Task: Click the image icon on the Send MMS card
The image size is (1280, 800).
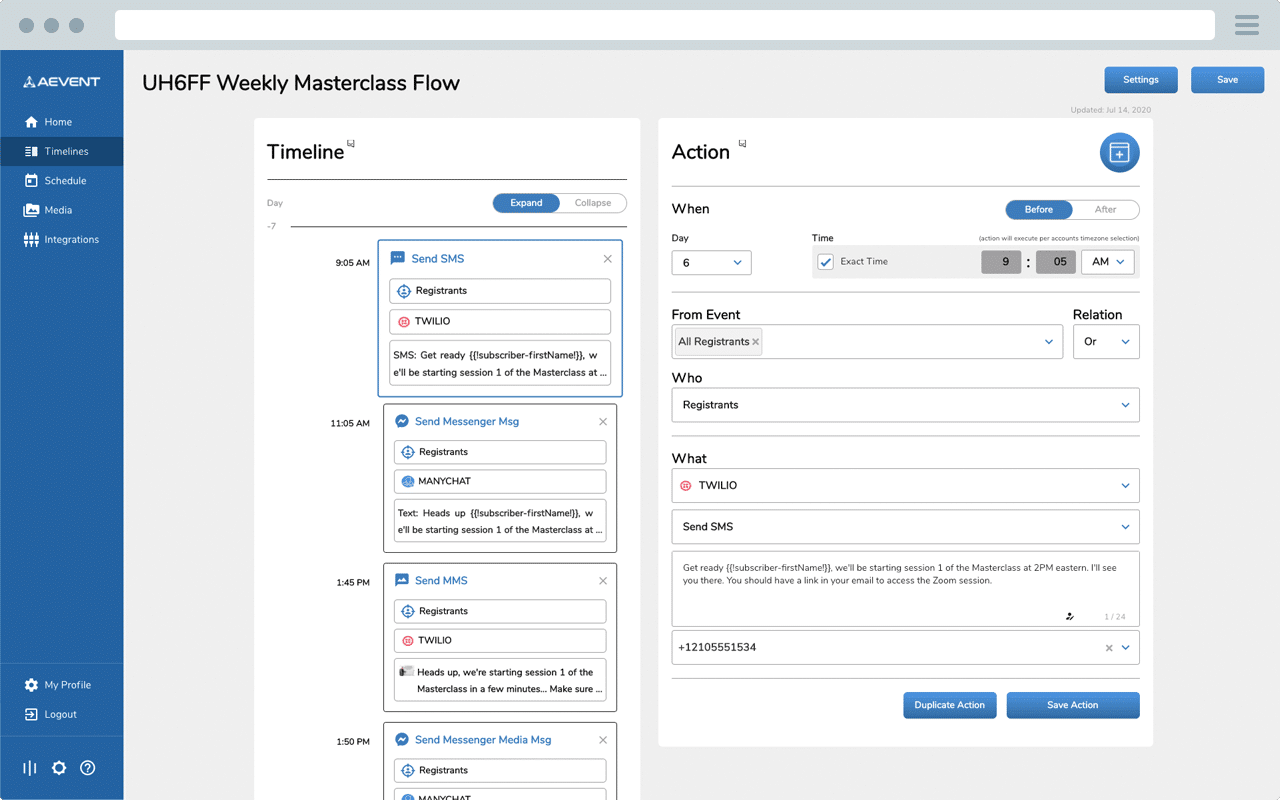Action: point(402,580)
